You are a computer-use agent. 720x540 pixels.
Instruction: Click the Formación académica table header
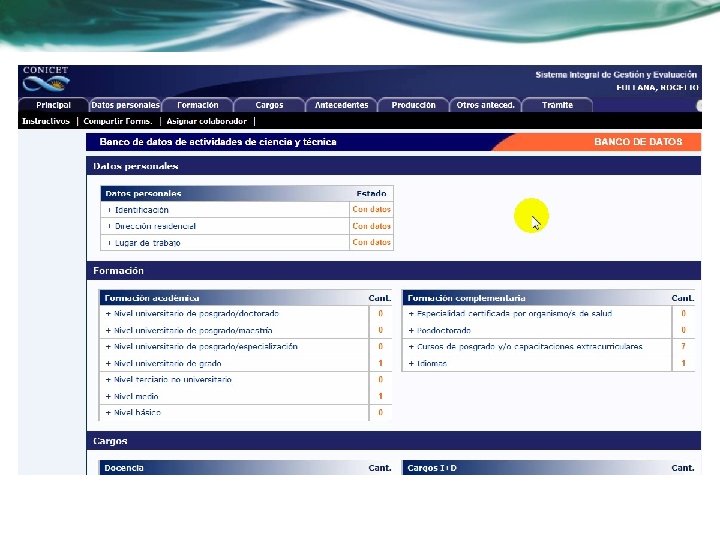point(246,298)
